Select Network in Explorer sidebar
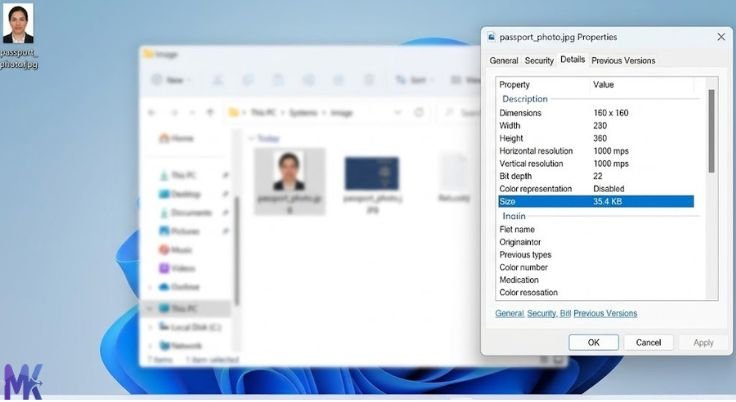 pos(181,346)
